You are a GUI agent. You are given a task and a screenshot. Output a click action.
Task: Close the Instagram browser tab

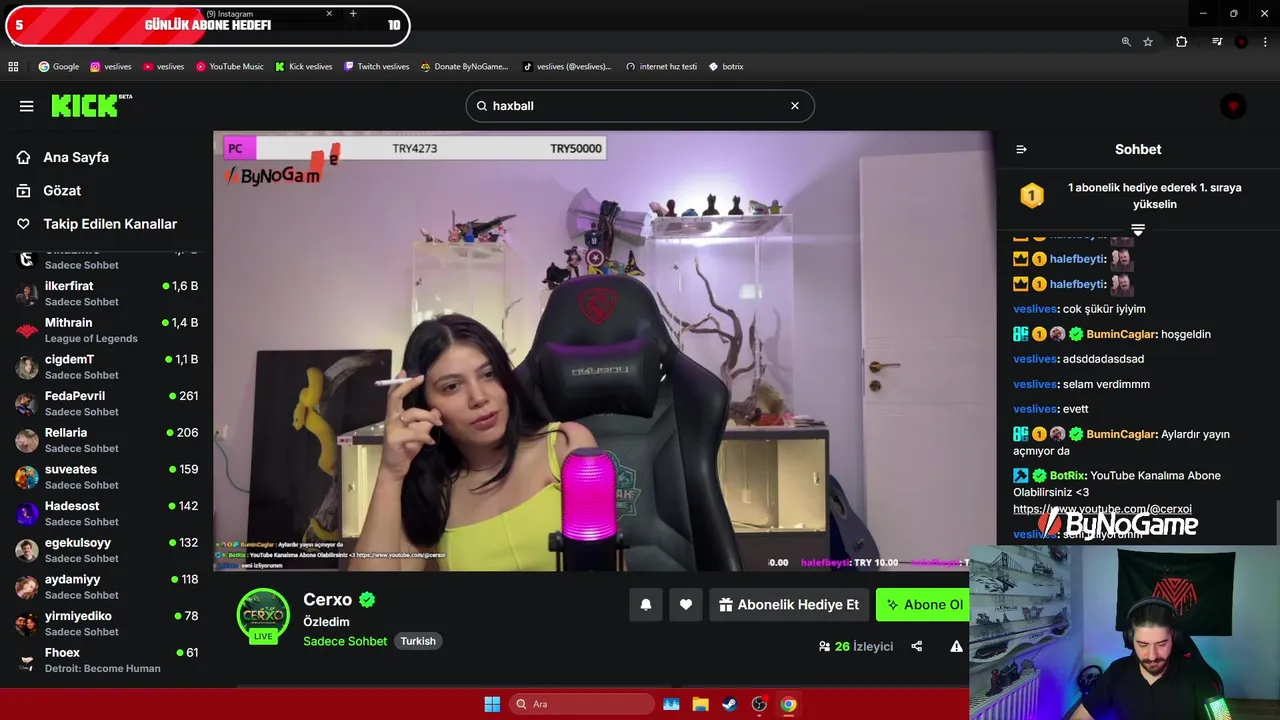329,14
